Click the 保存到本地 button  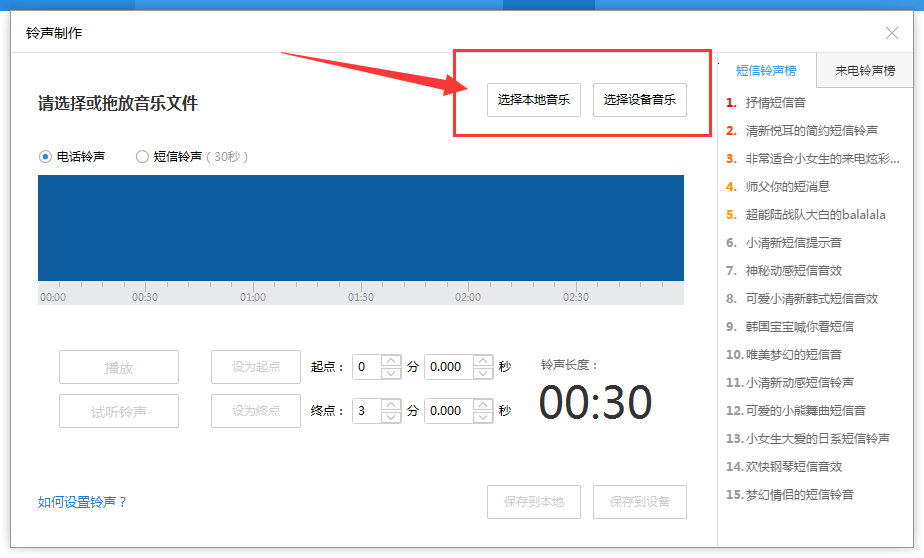click(x=534, y=502)
